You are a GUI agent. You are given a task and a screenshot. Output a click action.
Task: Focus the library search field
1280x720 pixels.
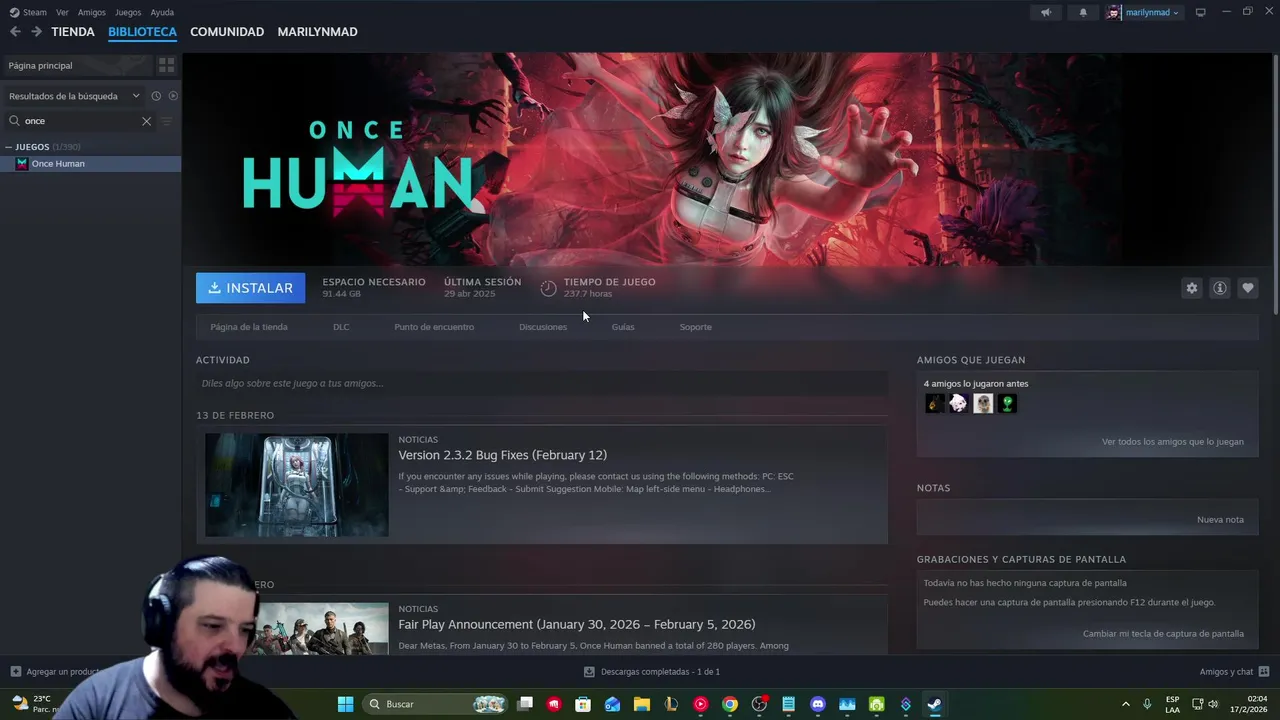point(80,121)
